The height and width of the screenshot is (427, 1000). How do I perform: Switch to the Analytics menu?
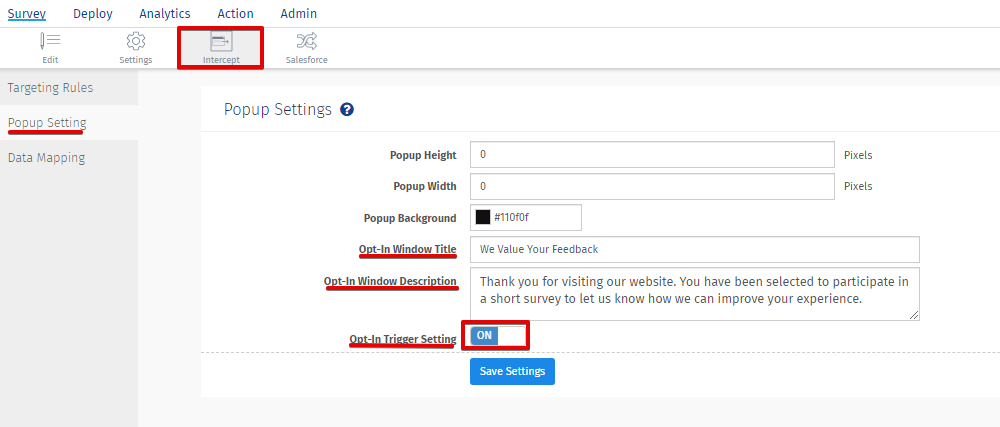point(165,14)
